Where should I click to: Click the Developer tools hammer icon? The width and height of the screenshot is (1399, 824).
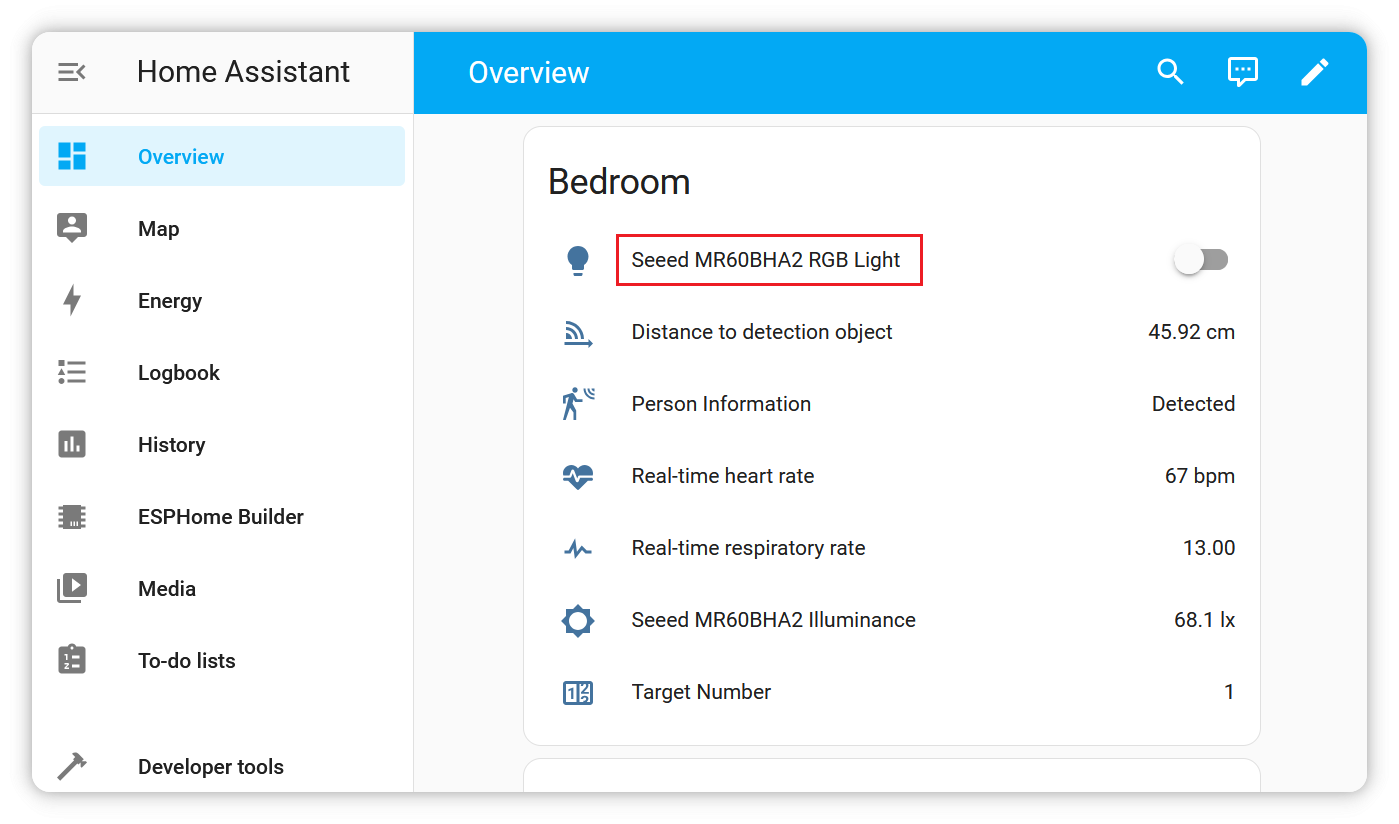coord(72,767)
